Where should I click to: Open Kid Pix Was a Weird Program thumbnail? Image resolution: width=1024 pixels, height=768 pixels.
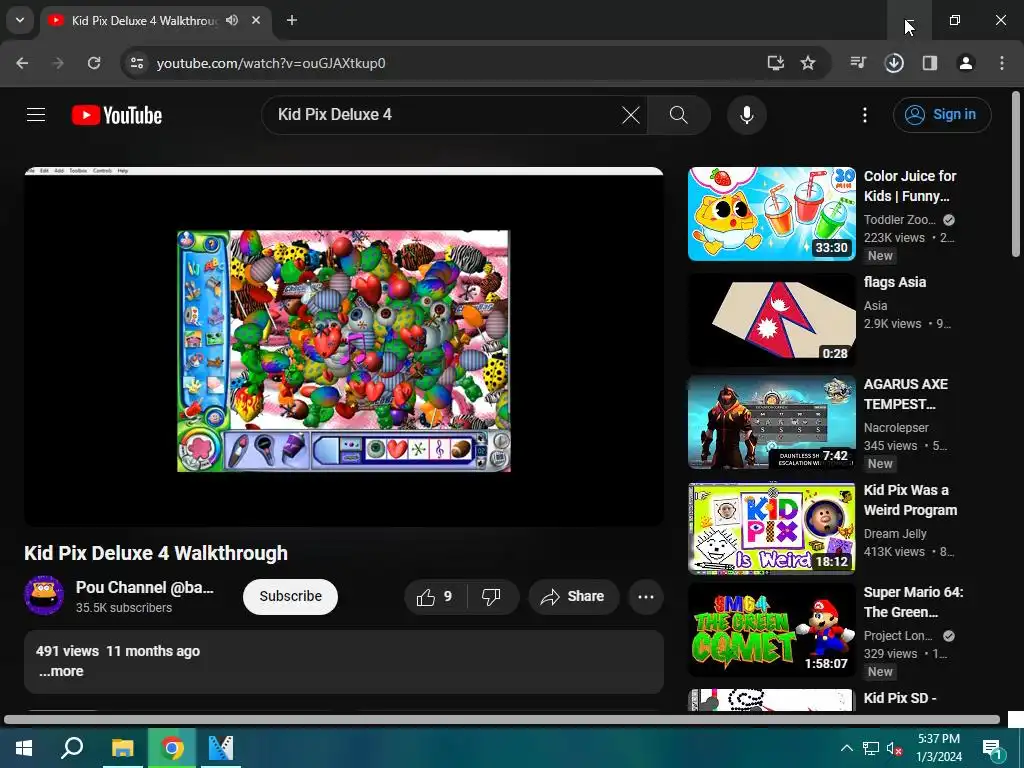click(772, 528)
